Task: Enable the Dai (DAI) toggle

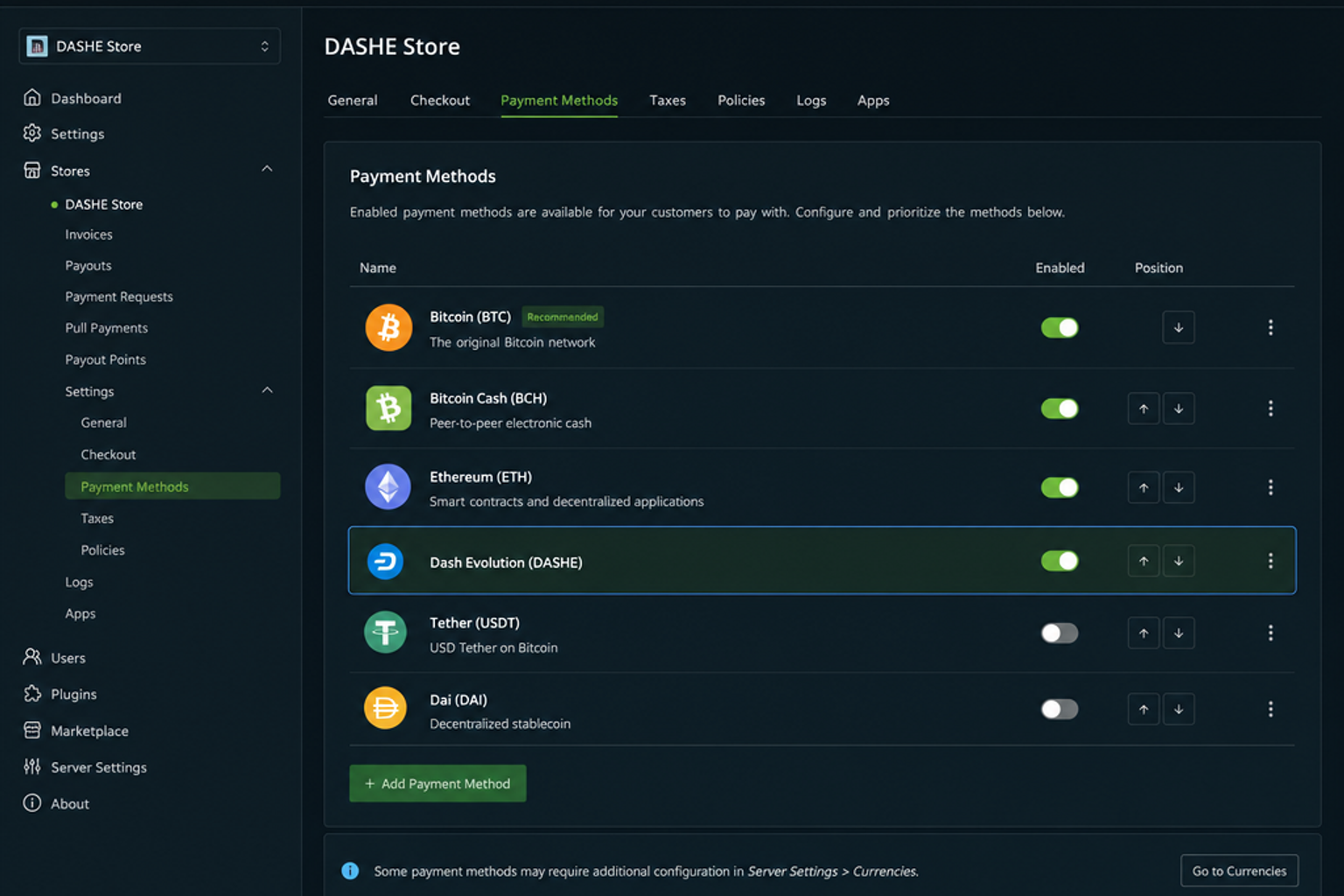Action: (x=1060, y=709)
